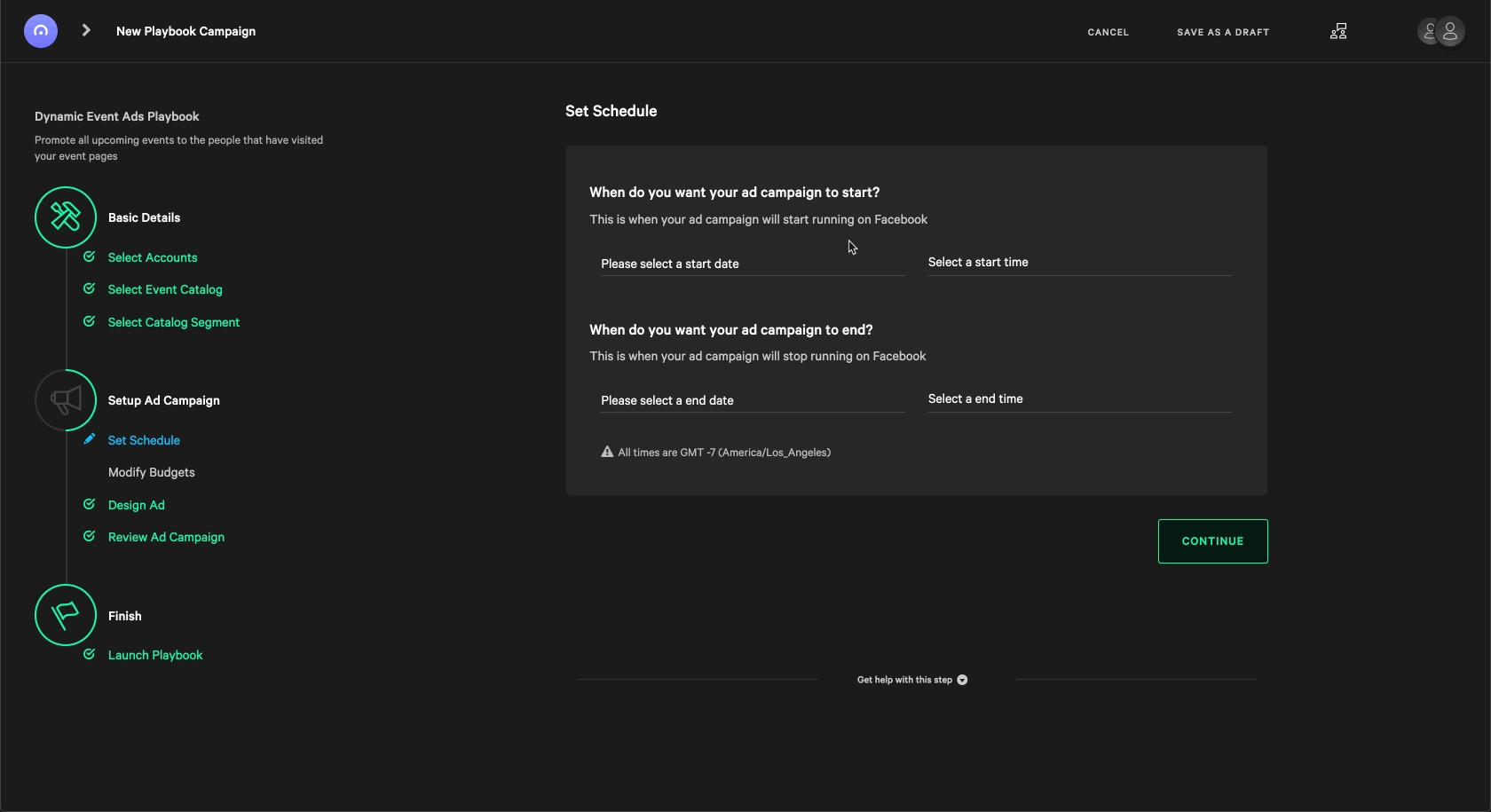Go to Design Ad step
Image resolution: width=1491 pixels, height=812 pixels.
click(x=137, y=505)
